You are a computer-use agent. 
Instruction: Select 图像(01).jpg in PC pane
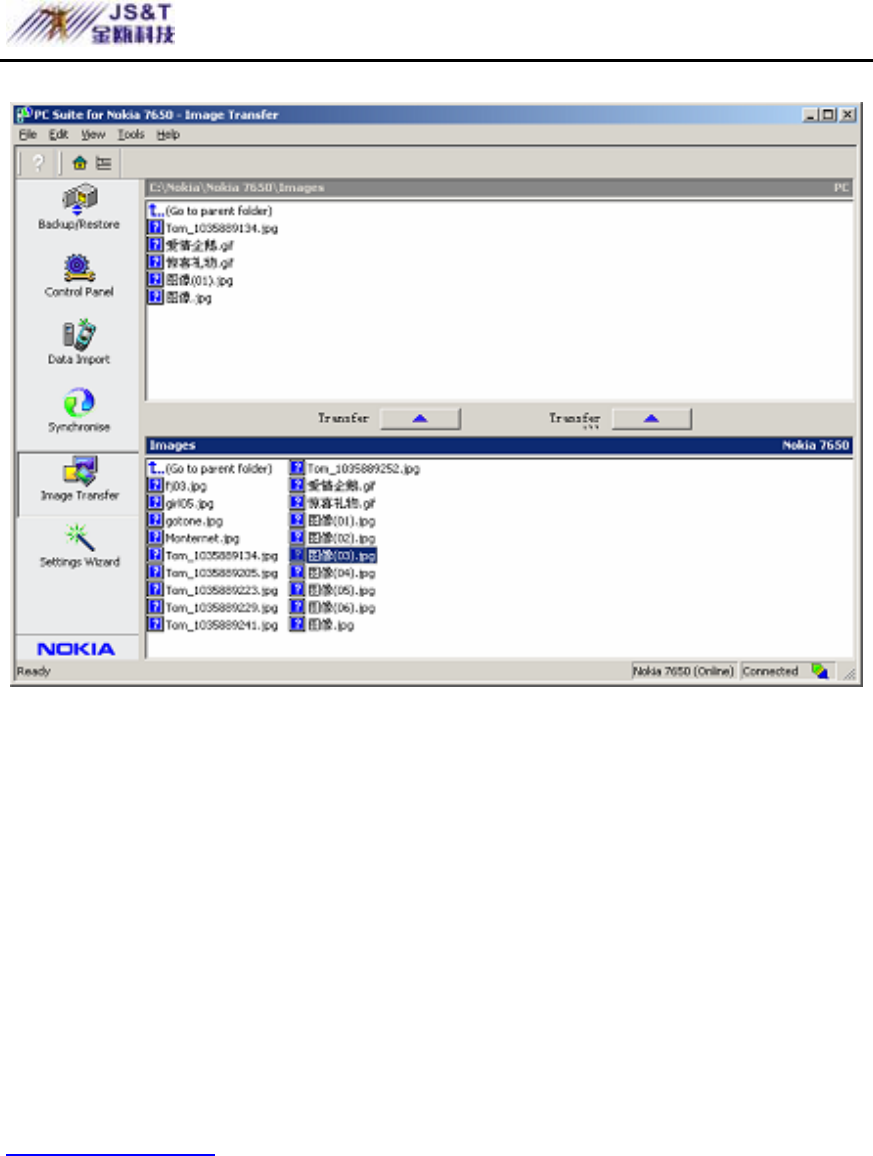191,281
